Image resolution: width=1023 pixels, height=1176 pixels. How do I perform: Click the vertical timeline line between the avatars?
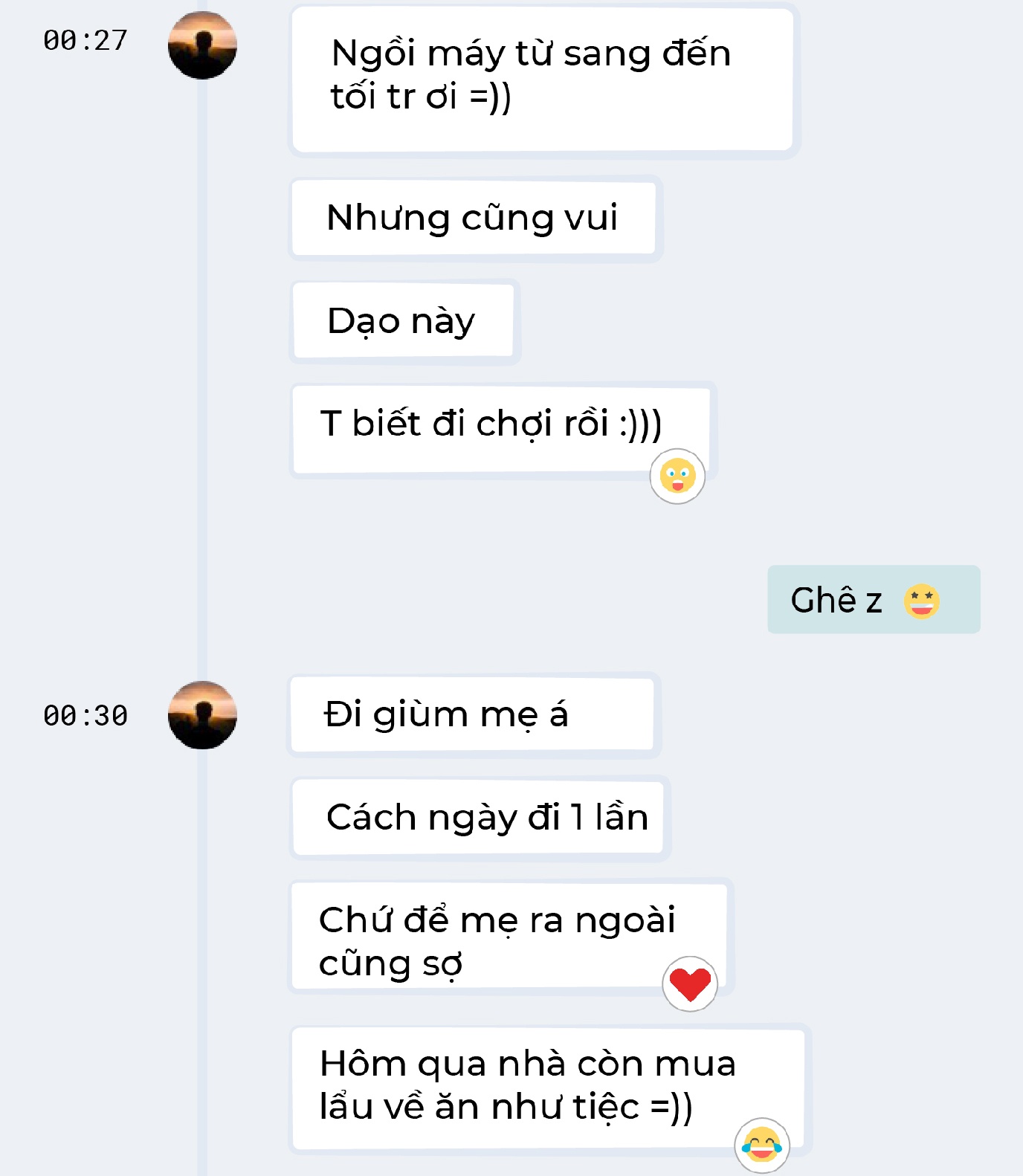[x=202, y=372]
